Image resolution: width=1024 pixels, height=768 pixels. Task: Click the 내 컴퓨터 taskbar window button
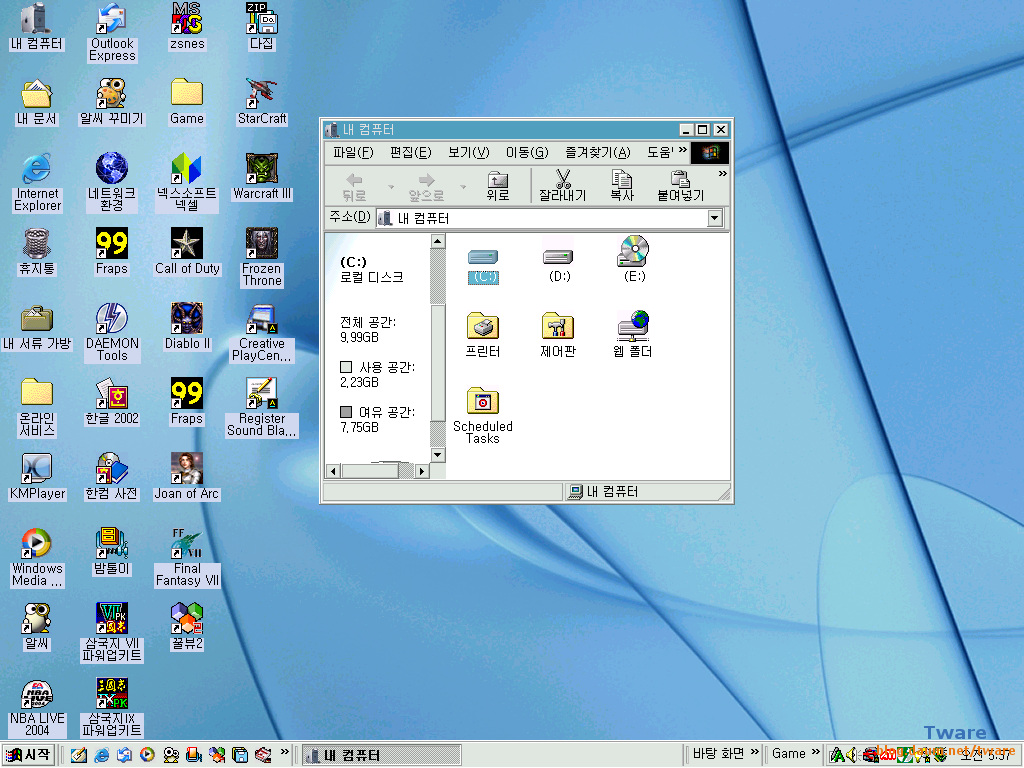(381, 755)
